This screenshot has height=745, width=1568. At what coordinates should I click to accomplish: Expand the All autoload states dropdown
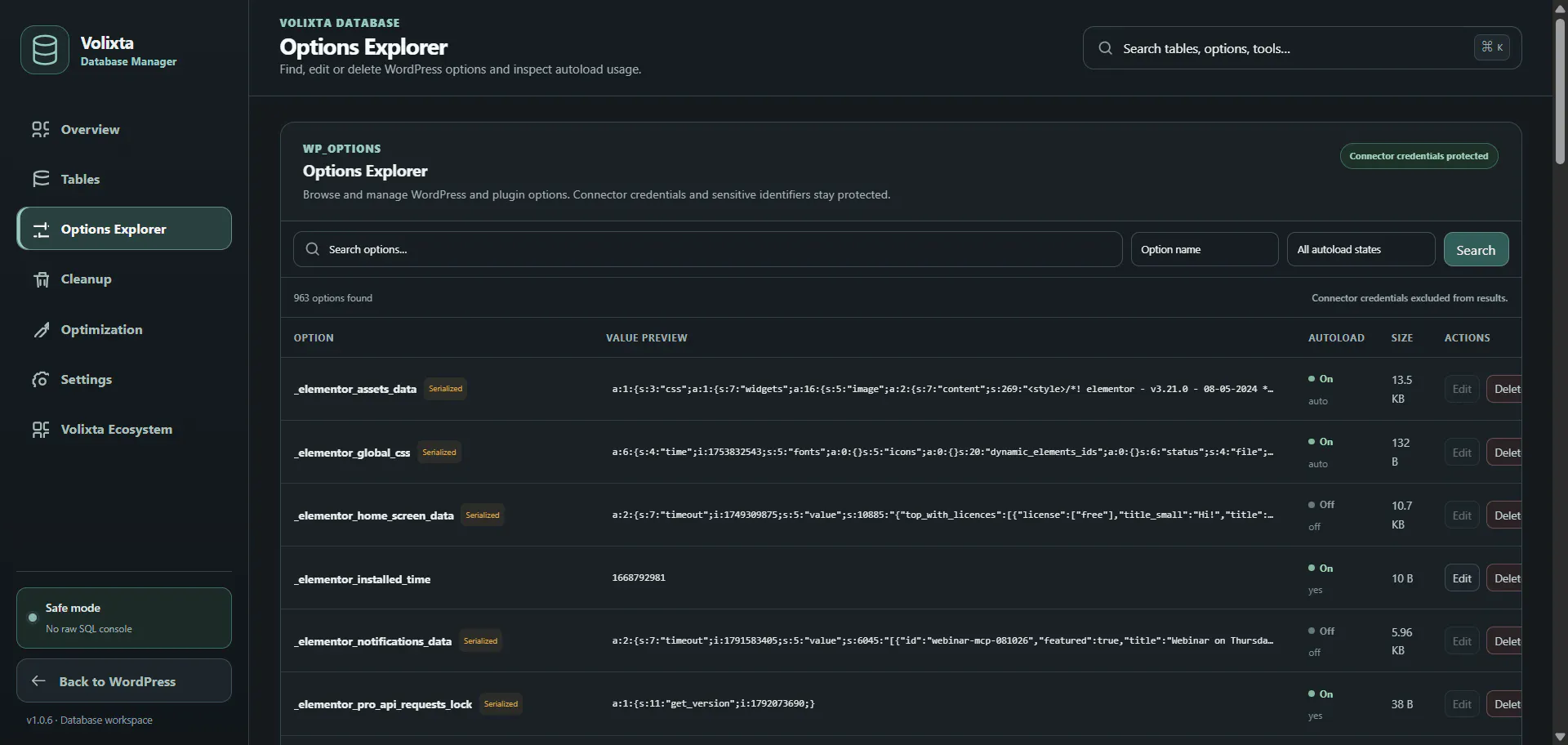[1361, 249]
